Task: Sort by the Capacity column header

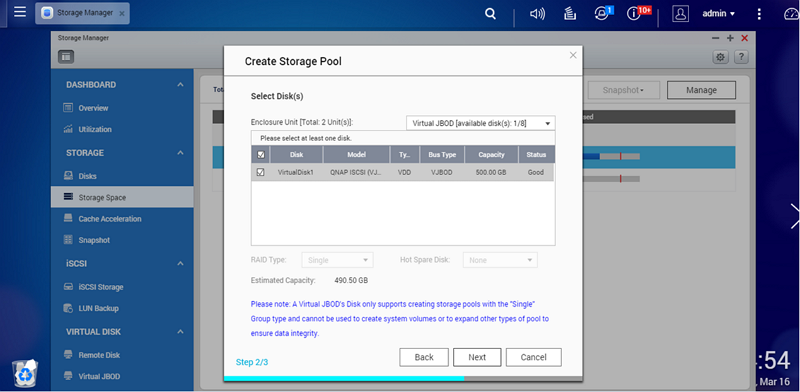Action: coord(491,155)
